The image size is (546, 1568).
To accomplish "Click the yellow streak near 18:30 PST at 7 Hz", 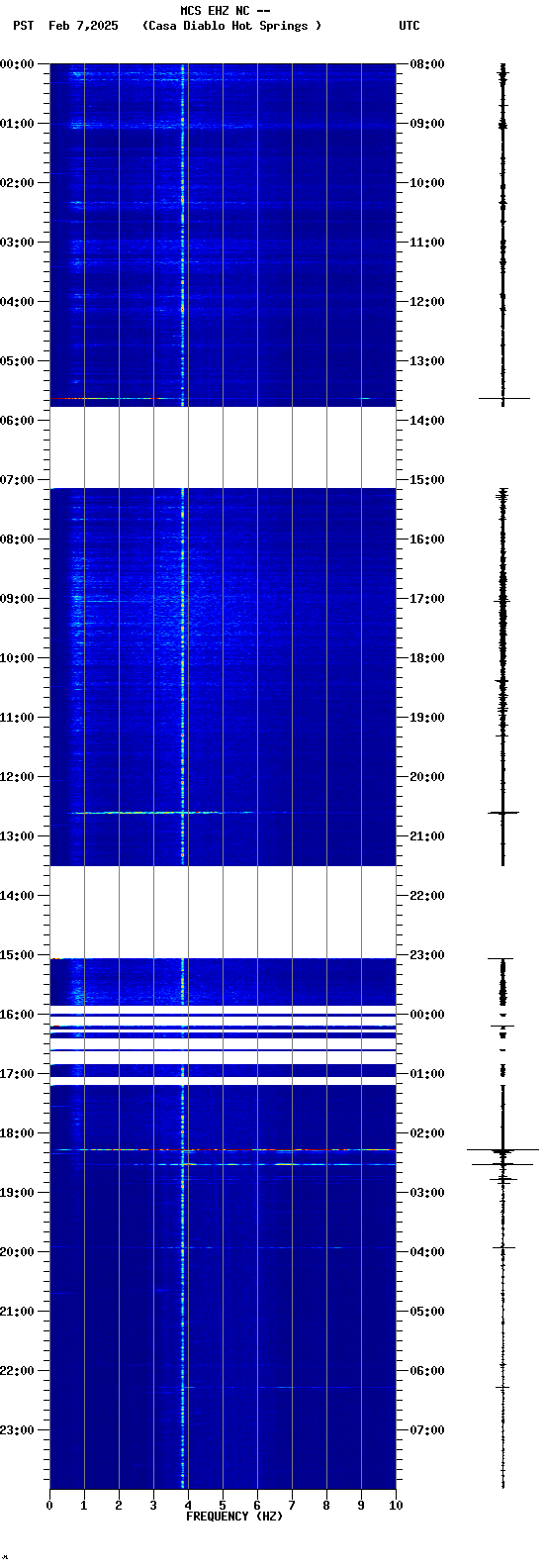I will 287,1164.
